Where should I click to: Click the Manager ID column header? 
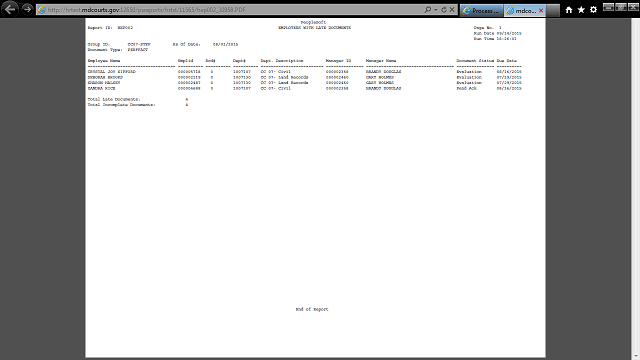tap(338, 61)
